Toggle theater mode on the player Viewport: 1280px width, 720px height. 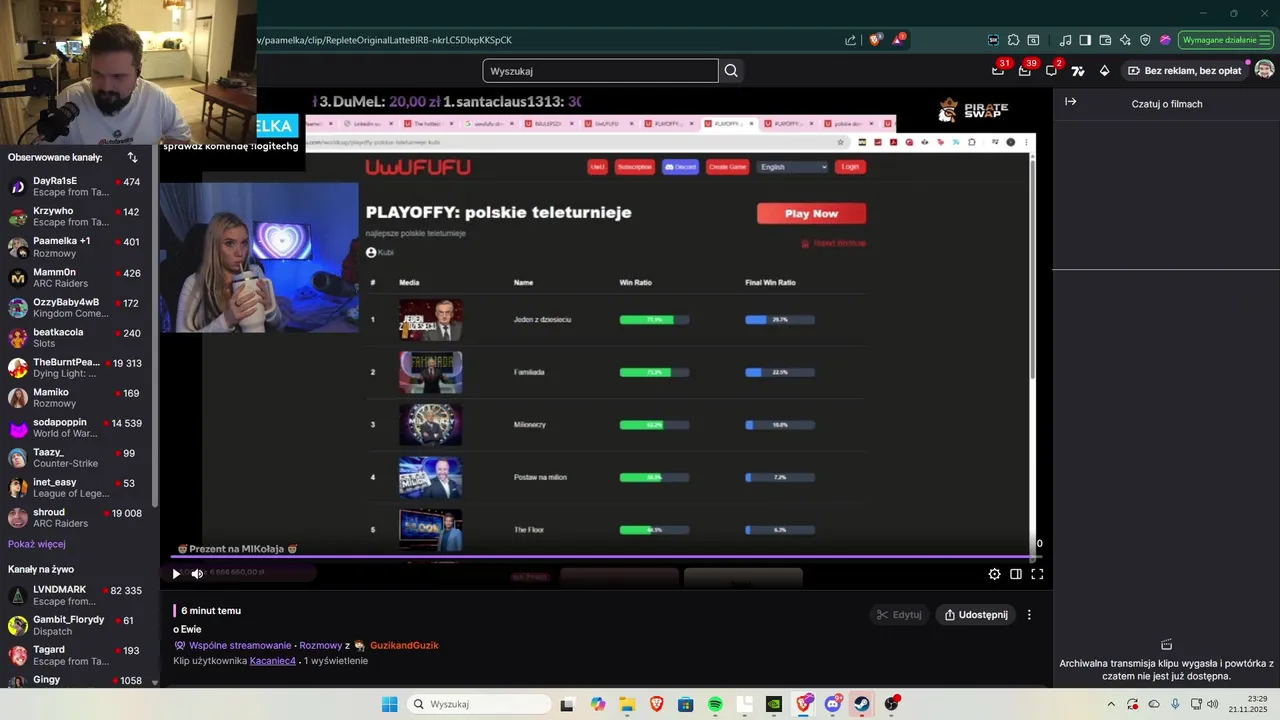coord(1016,574)
